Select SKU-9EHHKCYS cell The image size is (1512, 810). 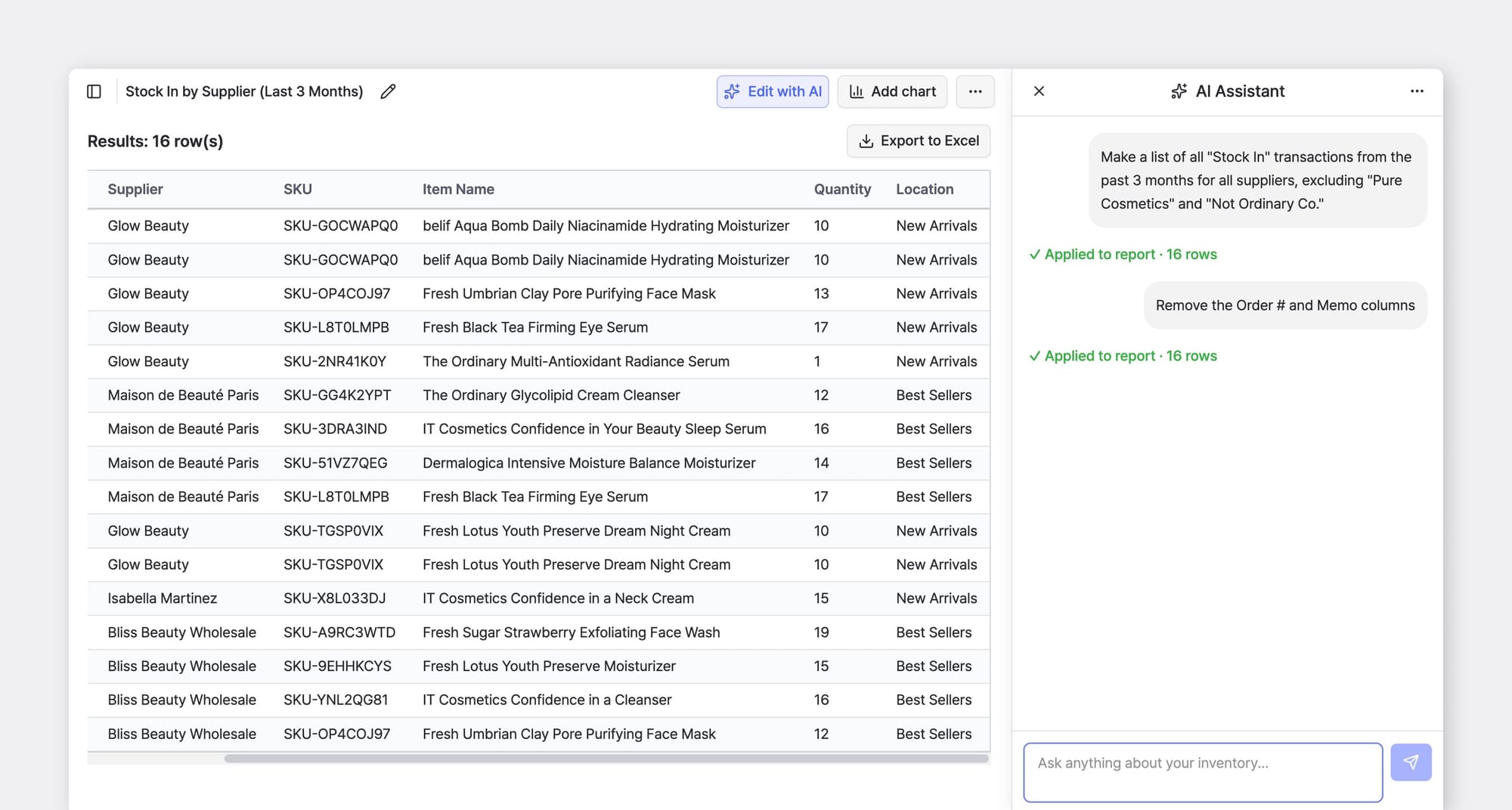click(337, 666)
